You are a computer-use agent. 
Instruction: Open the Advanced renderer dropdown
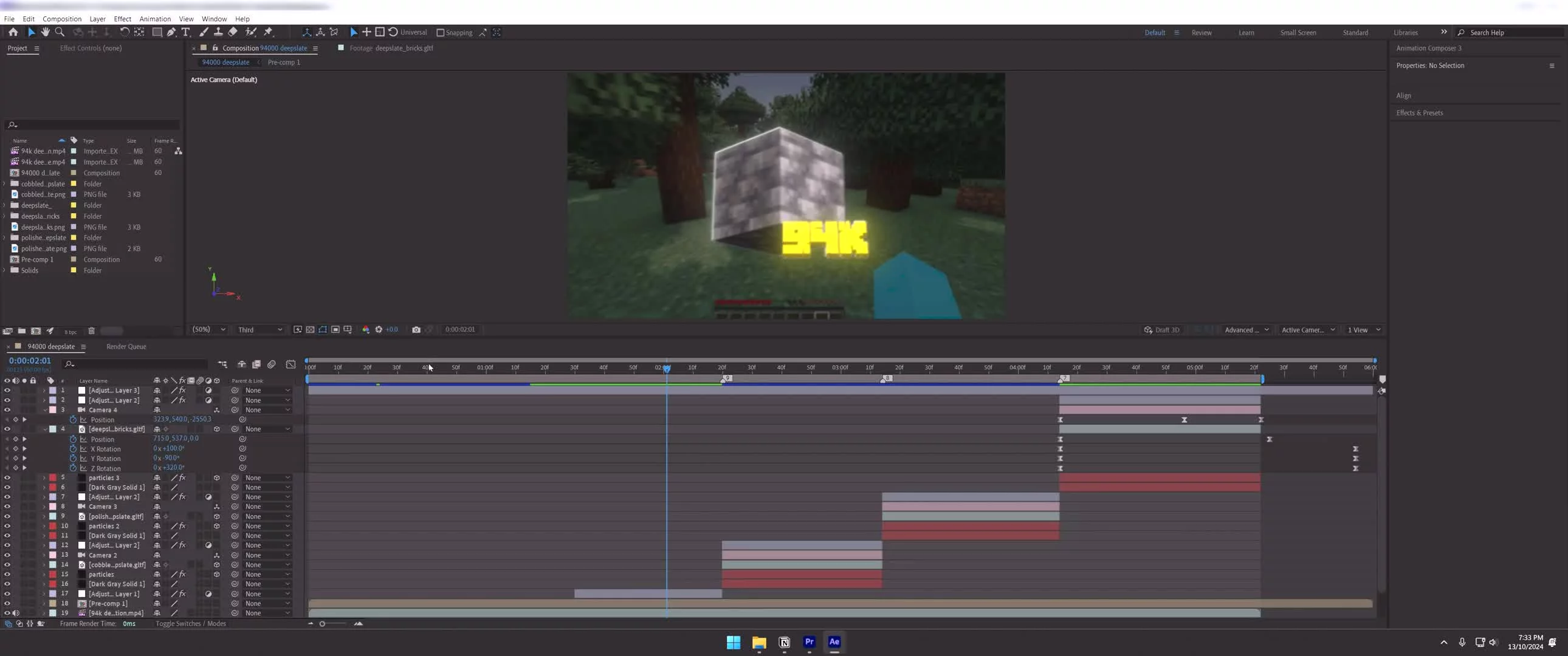pyautogui.click(x=1246, y=330)
